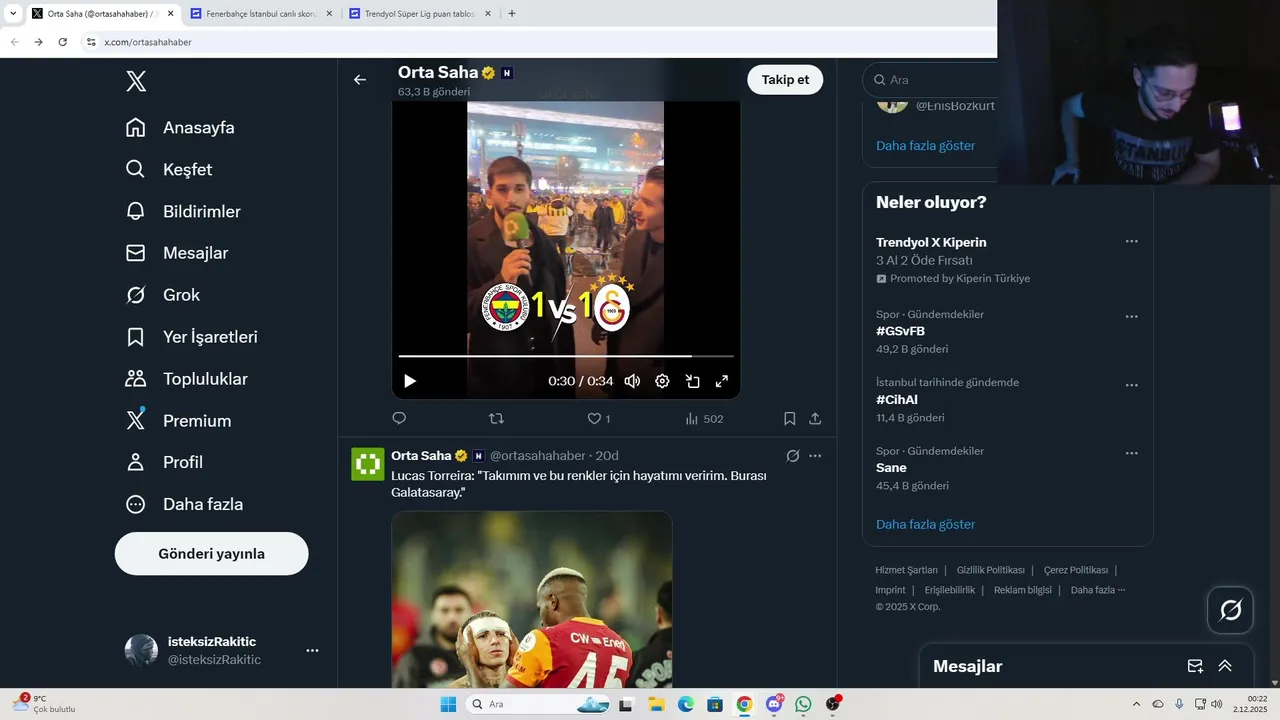The width and height of the screenshot is (1280, 720).
Task: Open more options for Sane trend
Action: click(1132, 453)
